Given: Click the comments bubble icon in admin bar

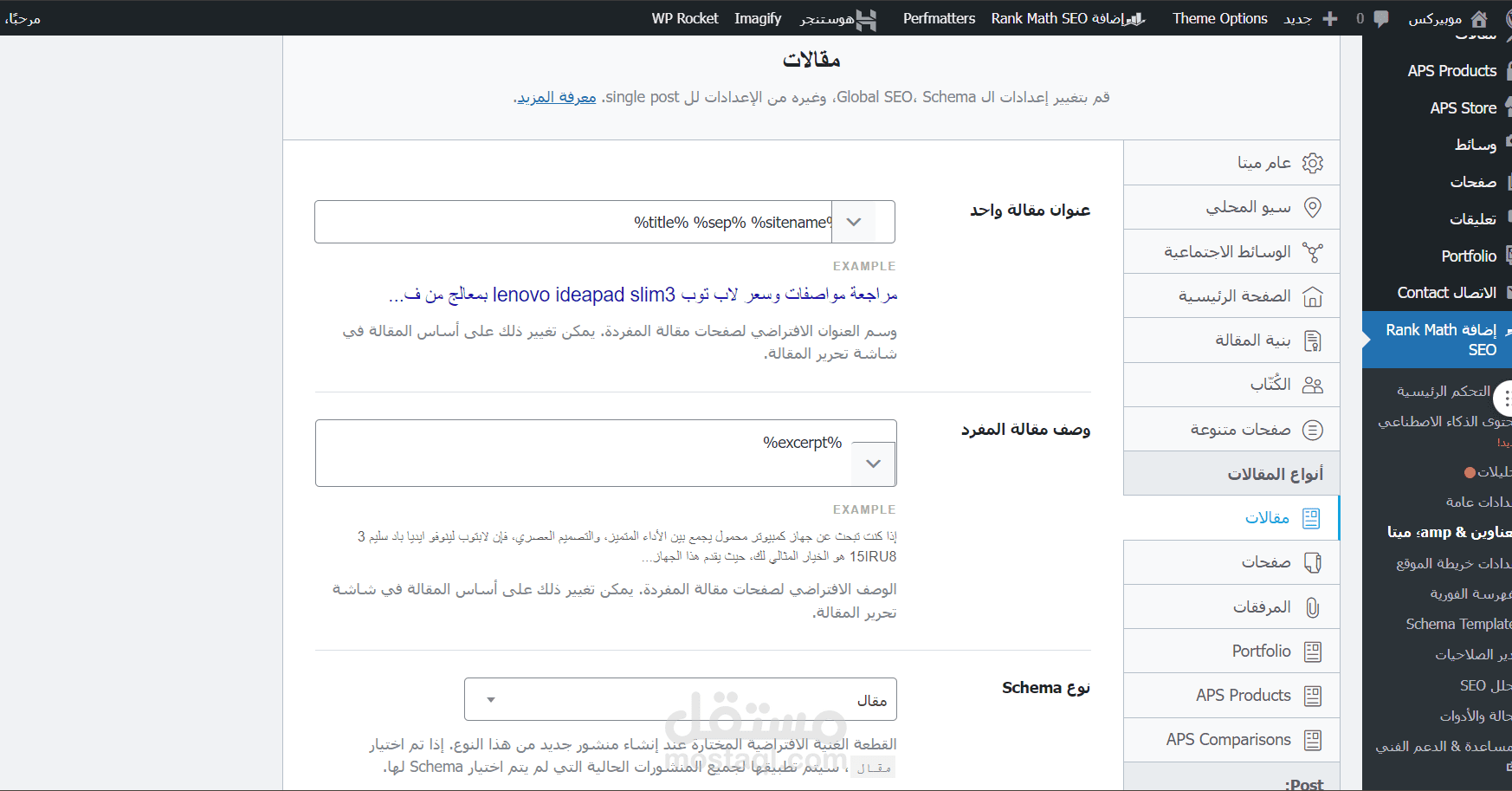Looking at the screenshot, I should (x=1381, y=18).
